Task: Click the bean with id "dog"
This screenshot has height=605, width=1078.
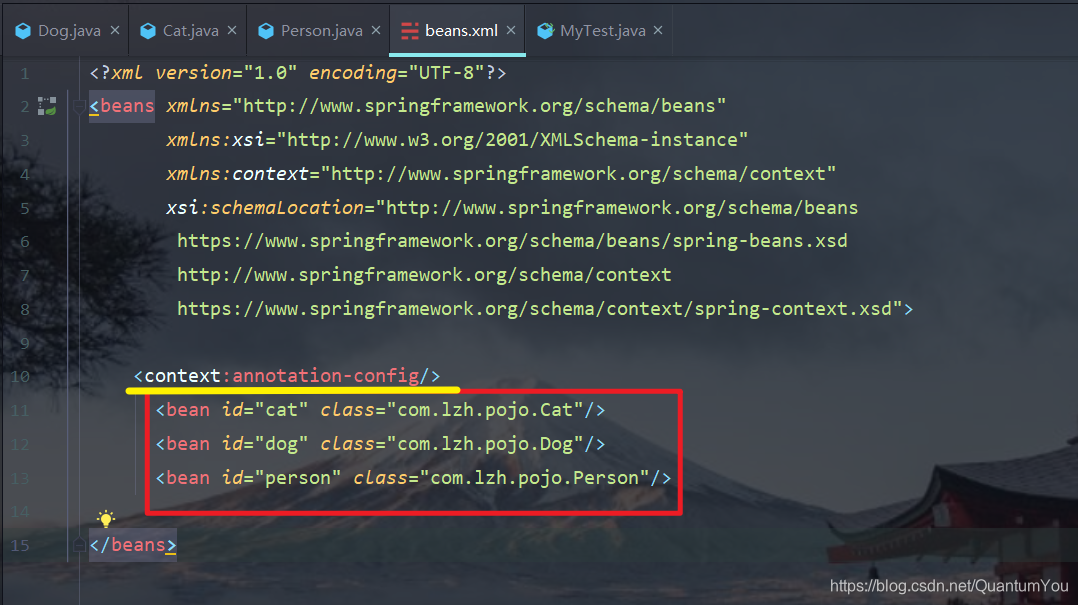Action: click(380, 444)
